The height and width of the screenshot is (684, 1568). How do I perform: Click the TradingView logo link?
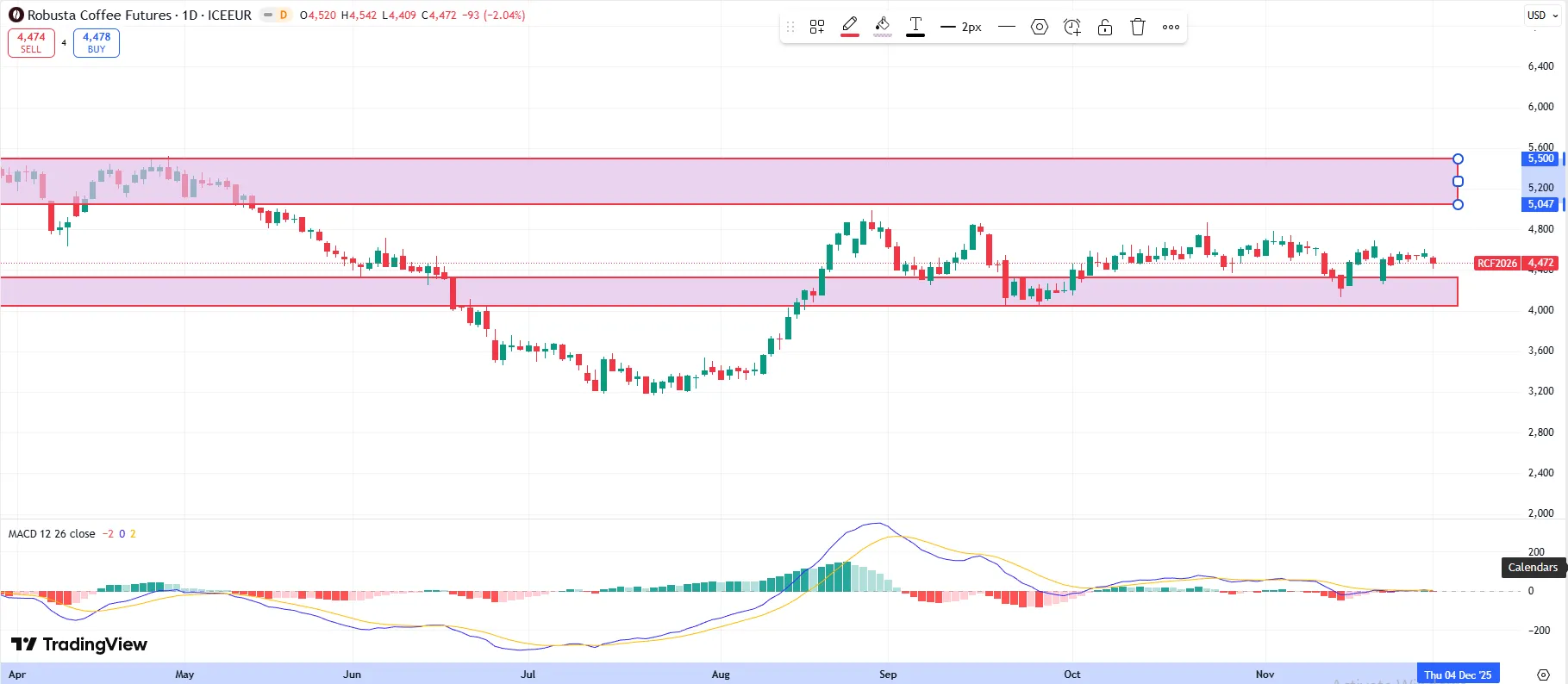tap(79, 644)
